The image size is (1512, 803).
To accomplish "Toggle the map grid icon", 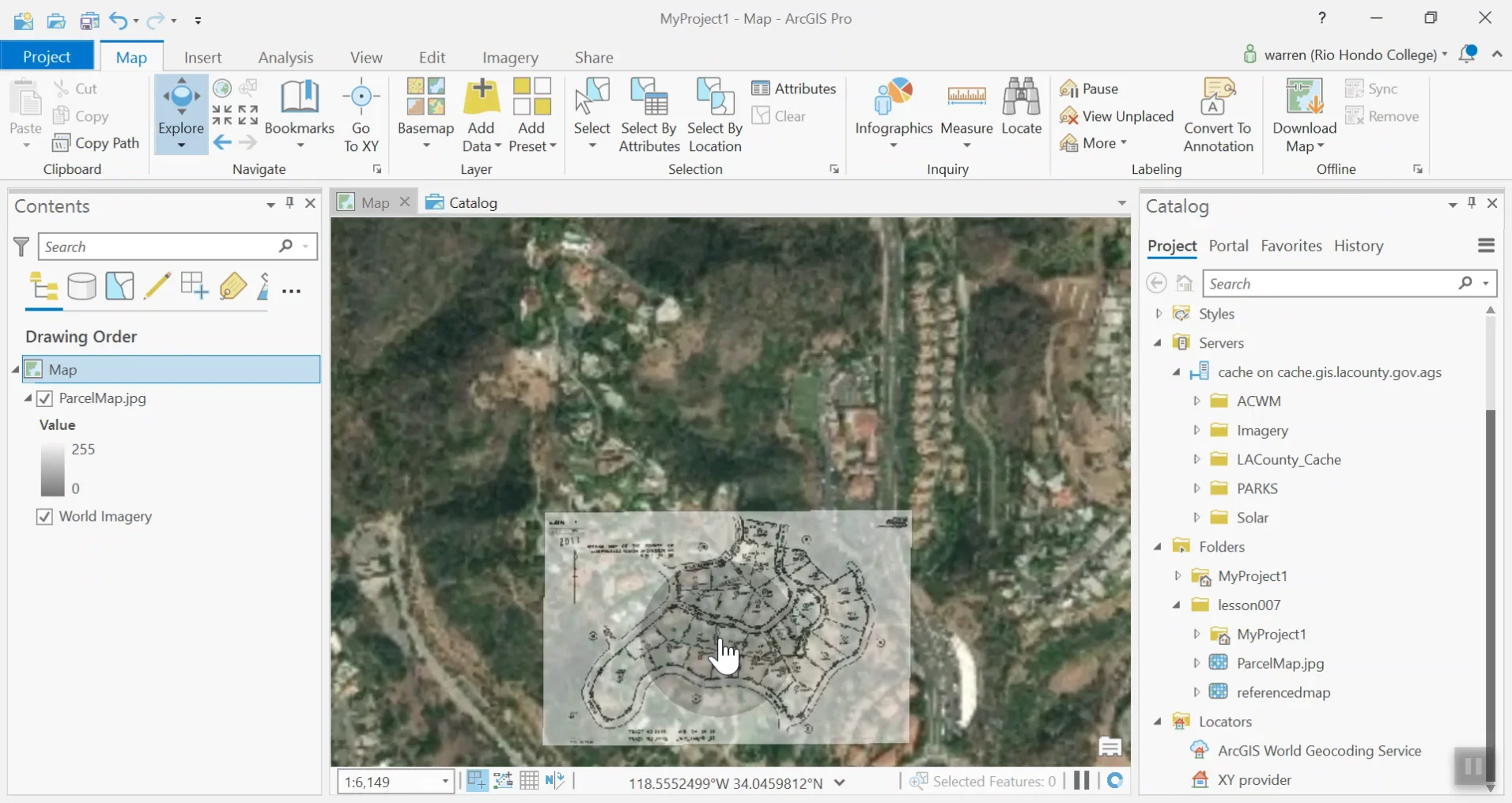I will tap(529, 781).
